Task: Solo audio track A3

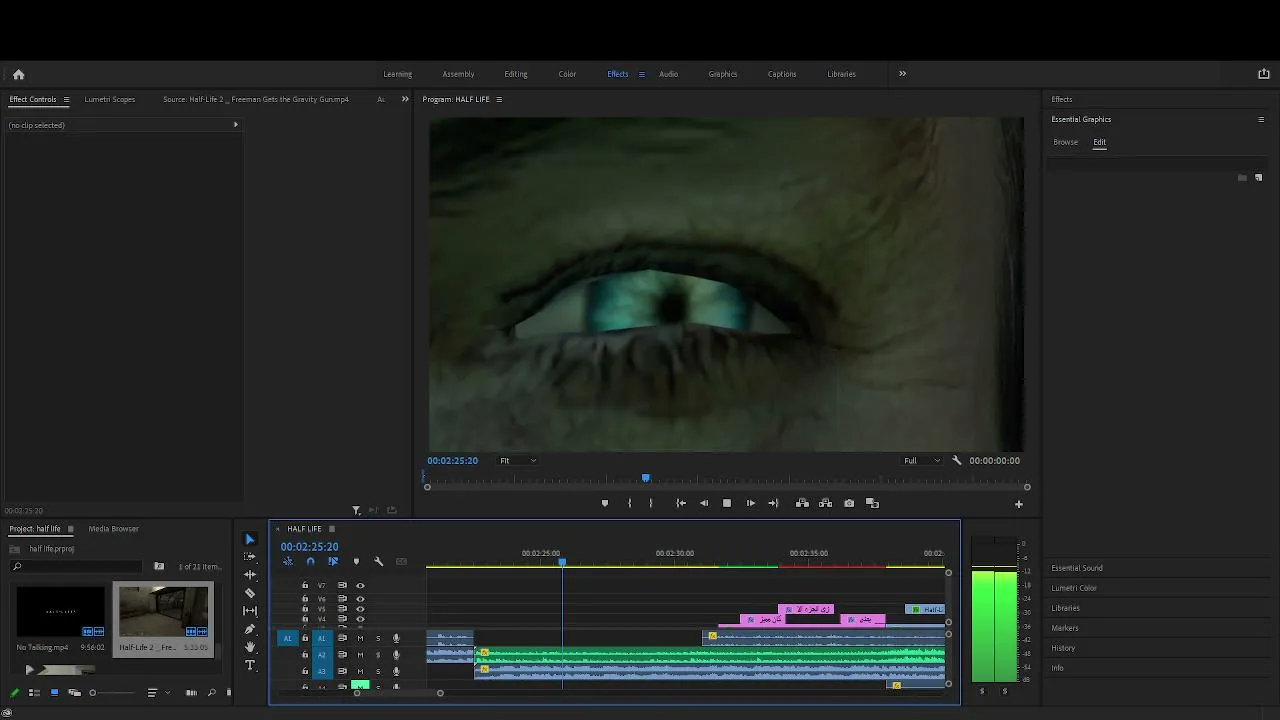Action: [378, 671]
